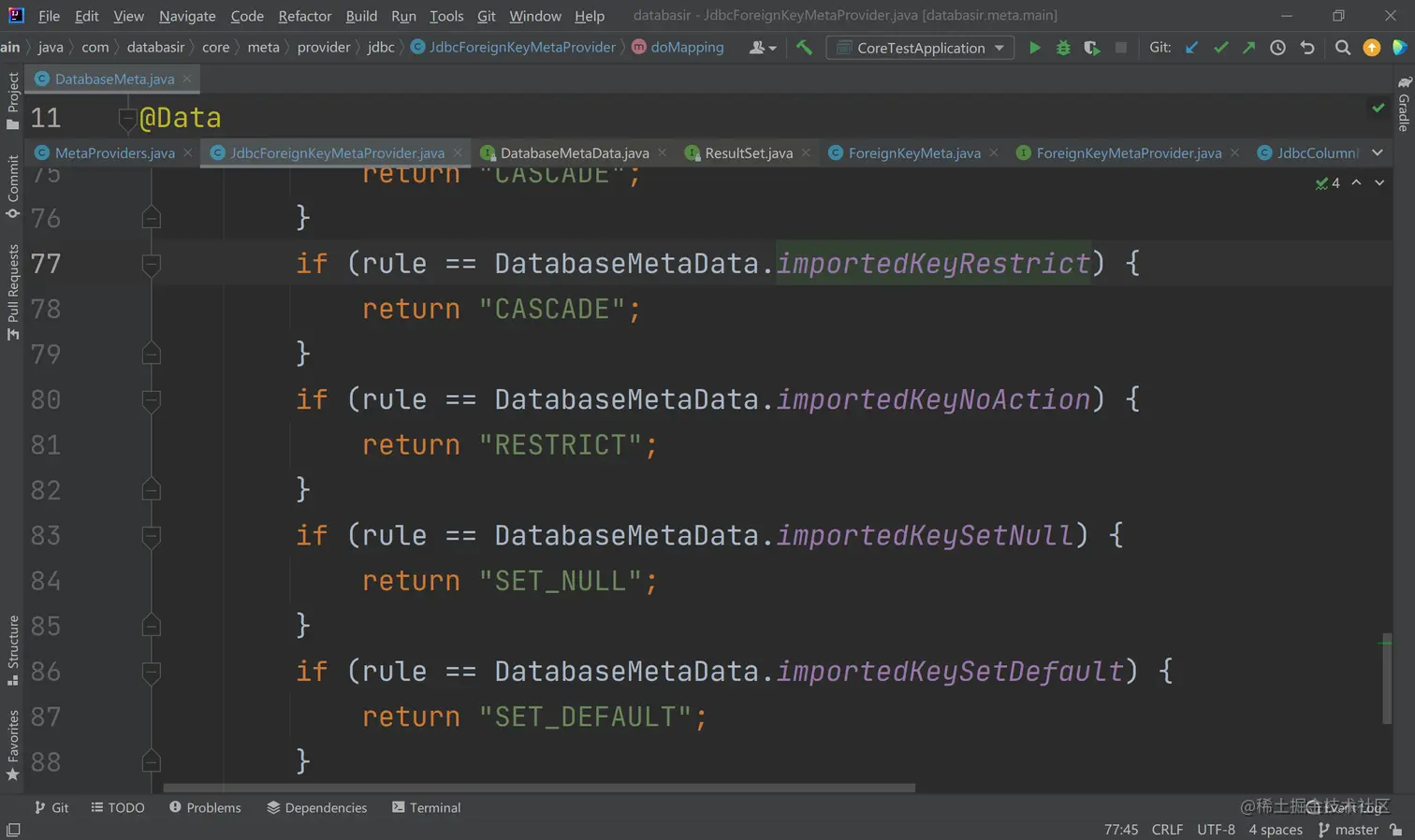Toggle tool window bars via bottom-left square icon

[13, 830]
